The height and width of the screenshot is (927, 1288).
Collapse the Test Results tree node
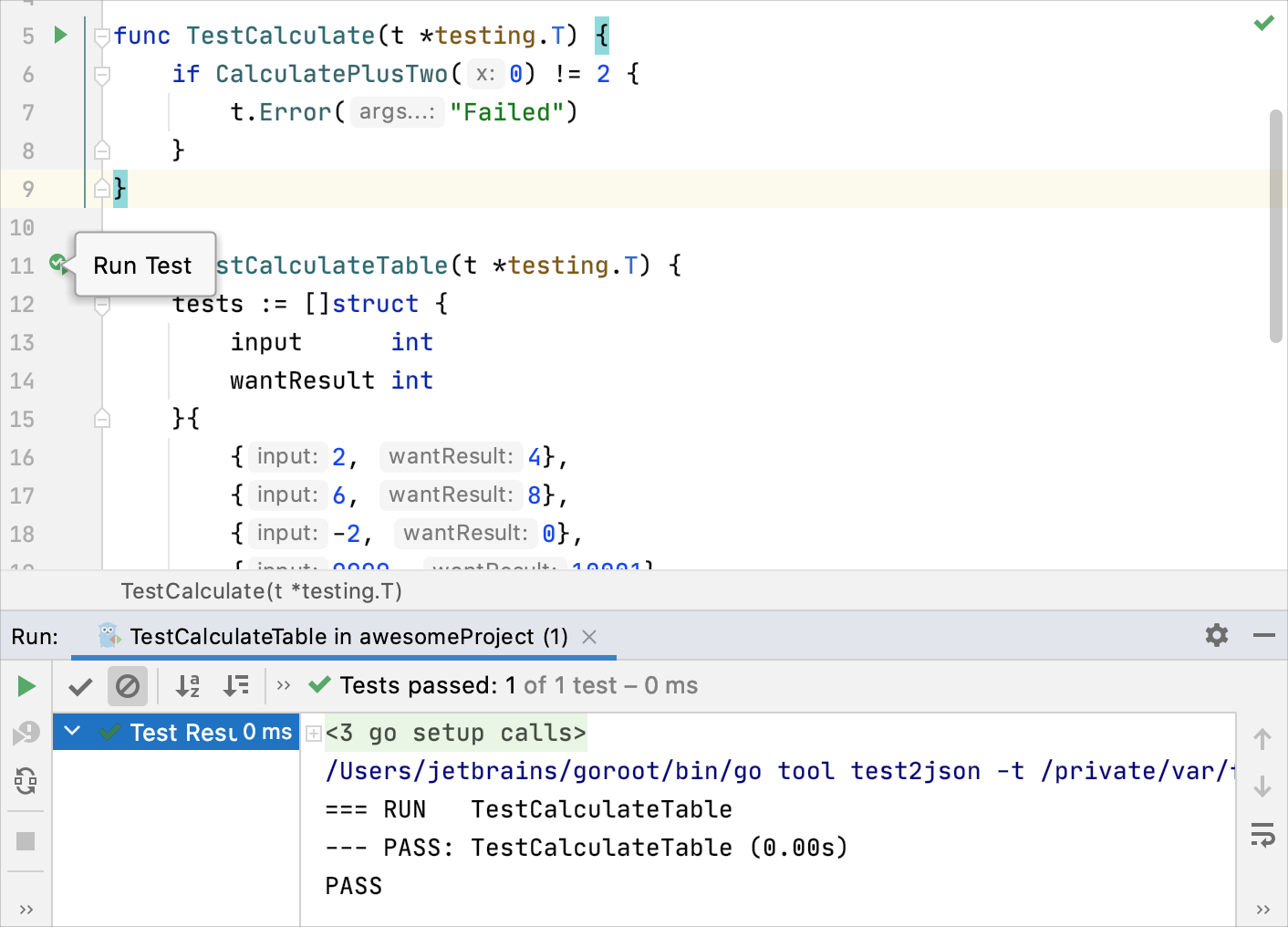(x=71, y=731)
